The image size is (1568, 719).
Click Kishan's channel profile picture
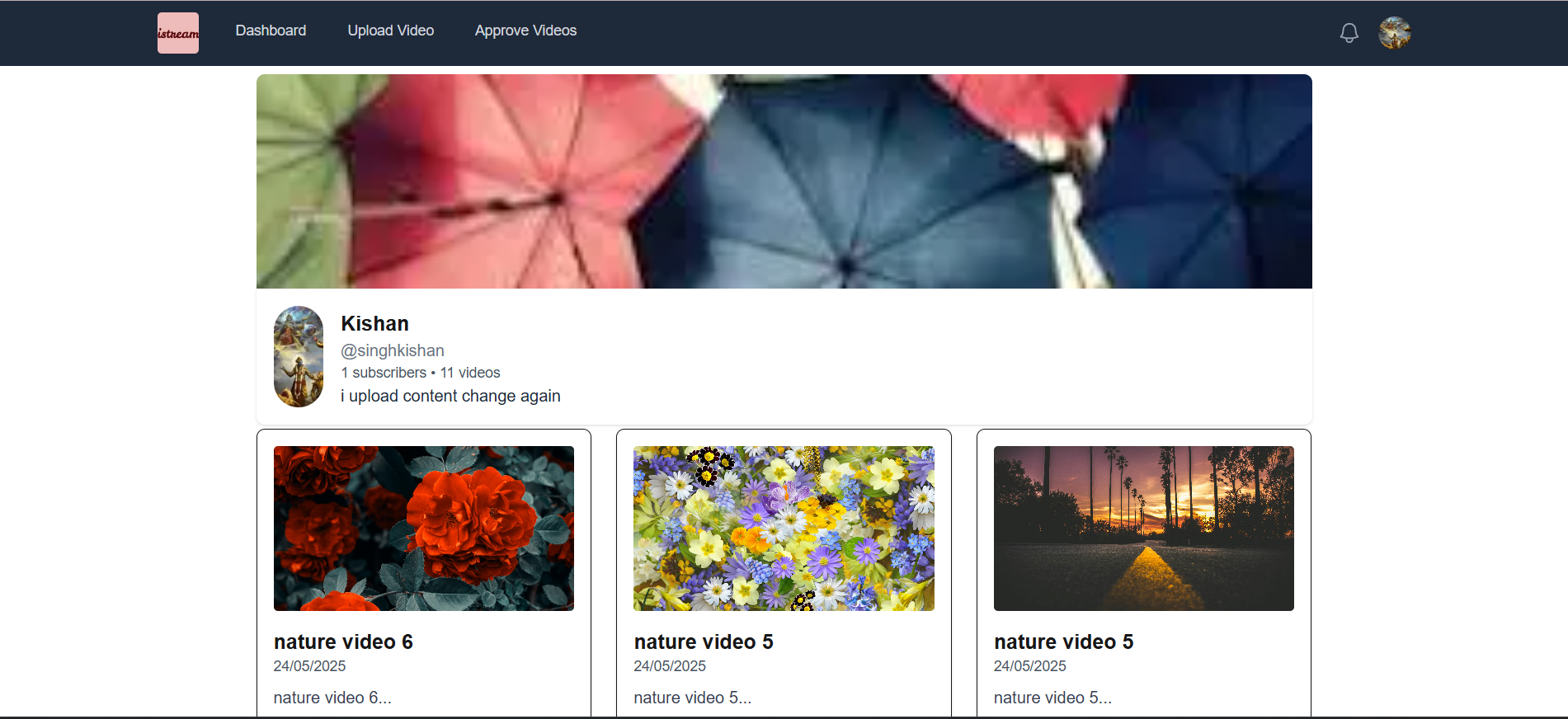[x=299, y=356]
